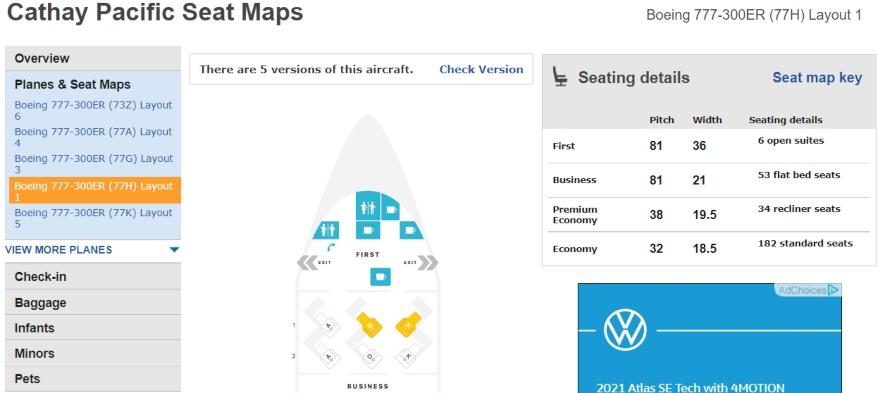The image size is (880, 393).
Task: Select yellow first class seat 1D
Action: pyautogui.click(x=370, y=325)
